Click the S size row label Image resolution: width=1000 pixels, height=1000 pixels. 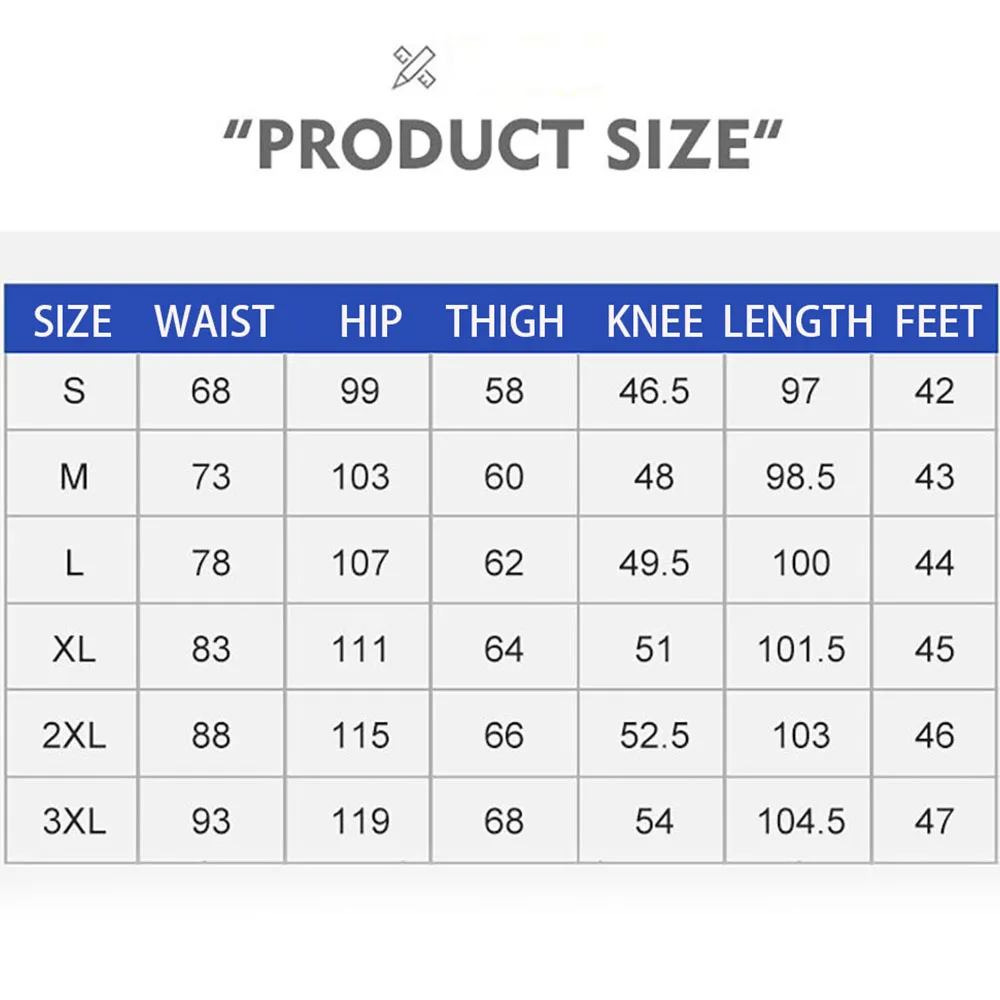pos(74,391)
